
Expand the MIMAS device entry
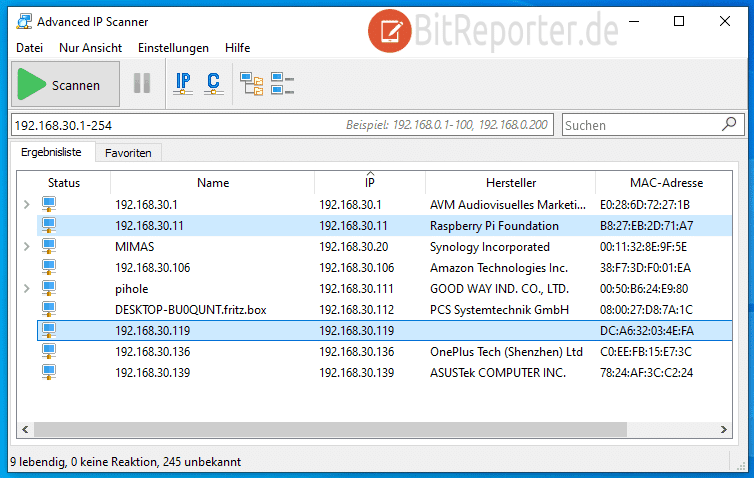[26, 247]
